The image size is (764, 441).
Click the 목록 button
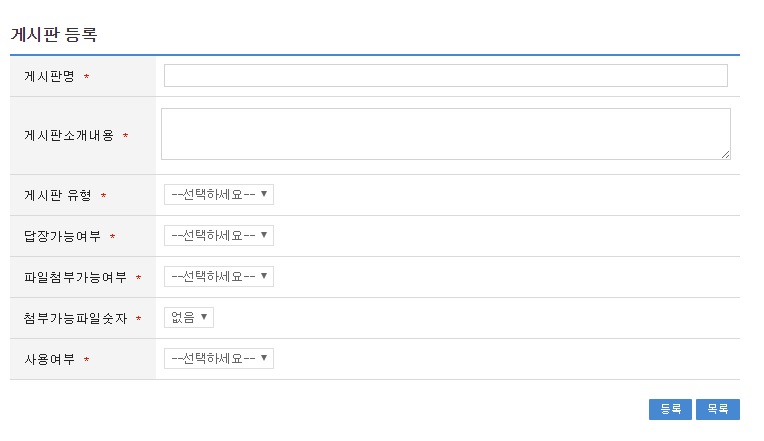coord(717,409)
